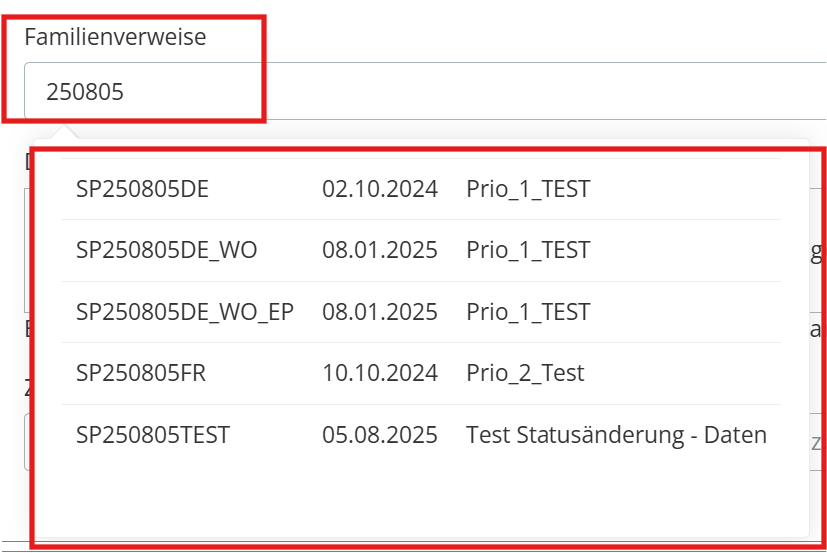Click Prio_1_TEST next to SP250805DE_WO_EP
This screenshot has width=827, height=553.
pos(528,312)
